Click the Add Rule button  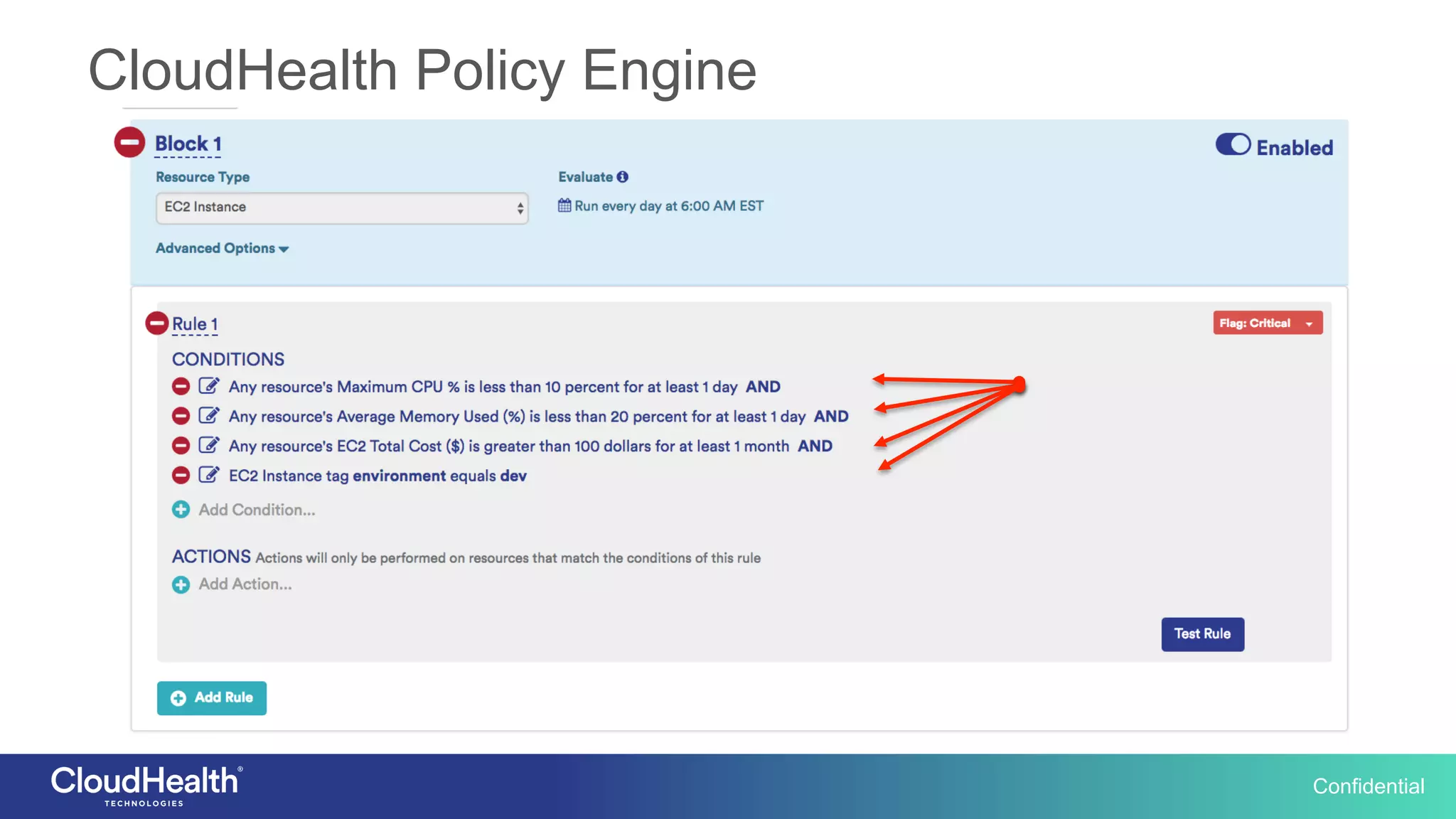tap(212, 698)
